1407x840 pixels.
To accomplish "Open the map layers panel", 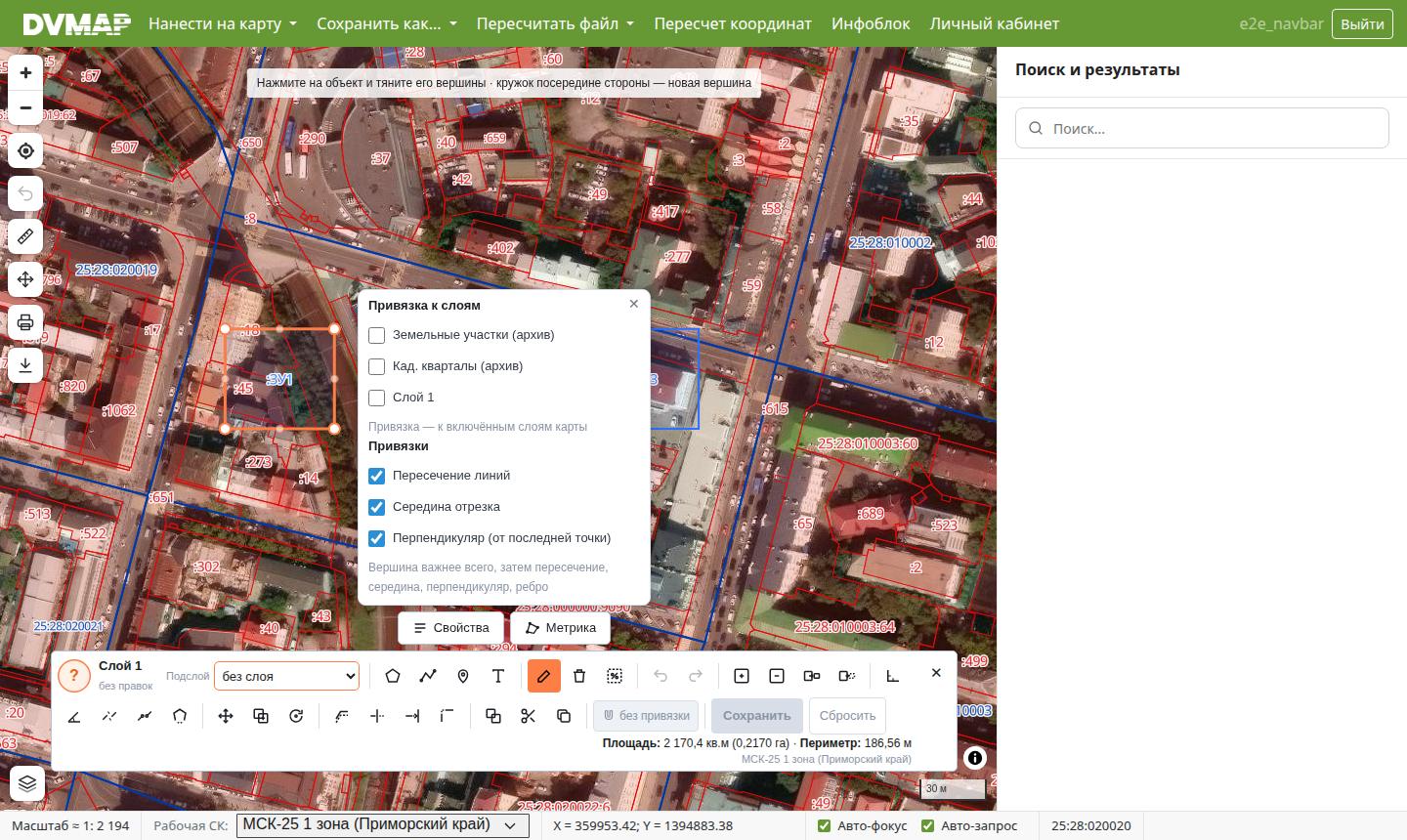I will click(x=27, y=783).
